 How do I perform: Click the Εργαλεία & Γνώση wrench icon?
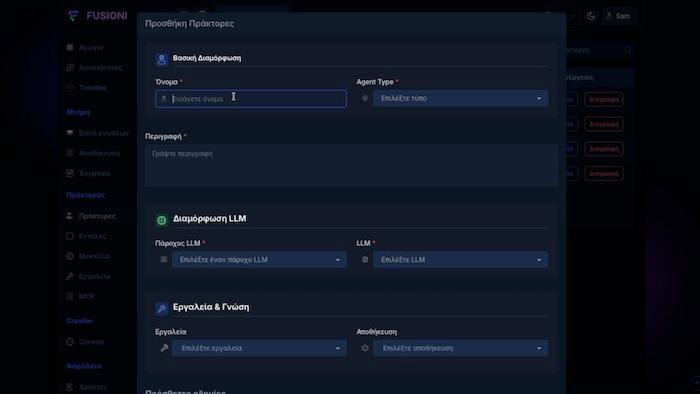coord(162,308)
